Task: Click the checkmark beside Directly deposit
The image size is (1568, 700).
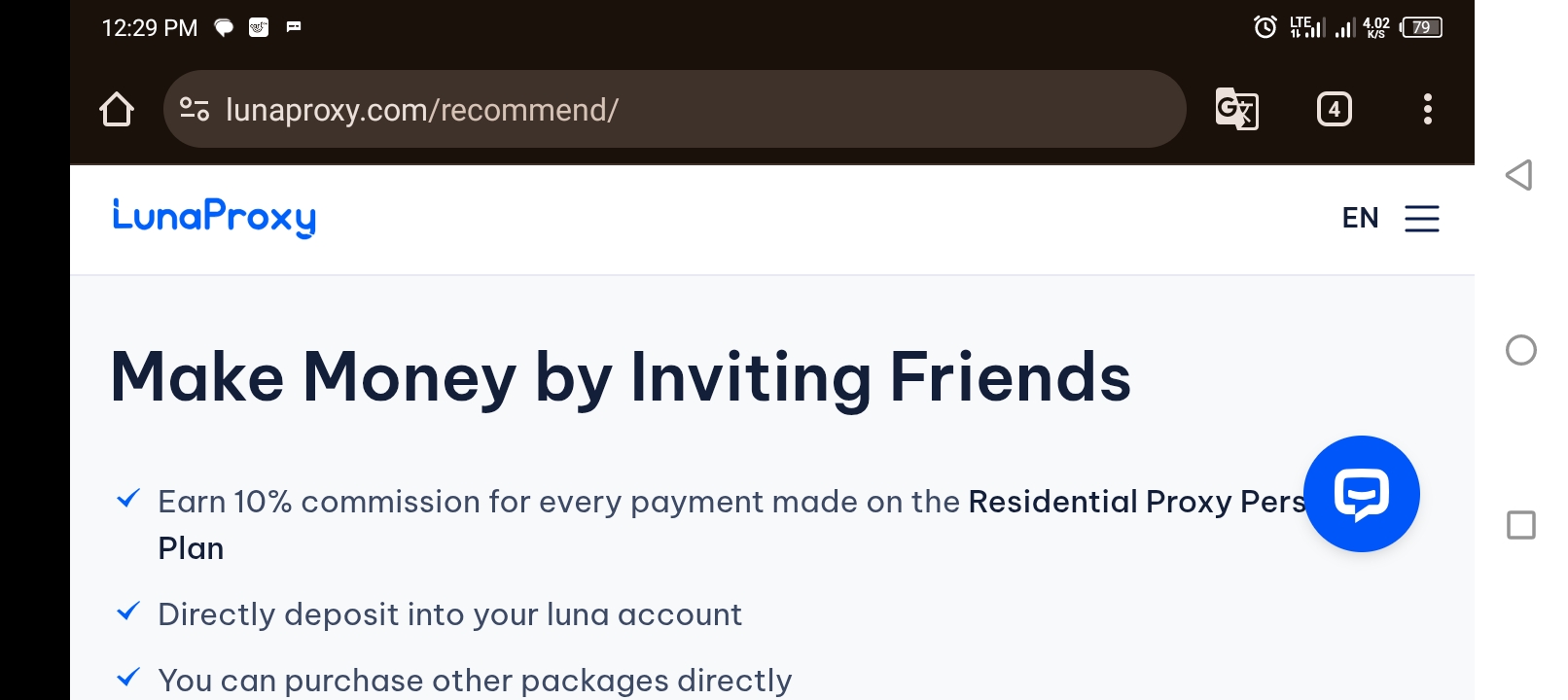Action: (128, 612)
